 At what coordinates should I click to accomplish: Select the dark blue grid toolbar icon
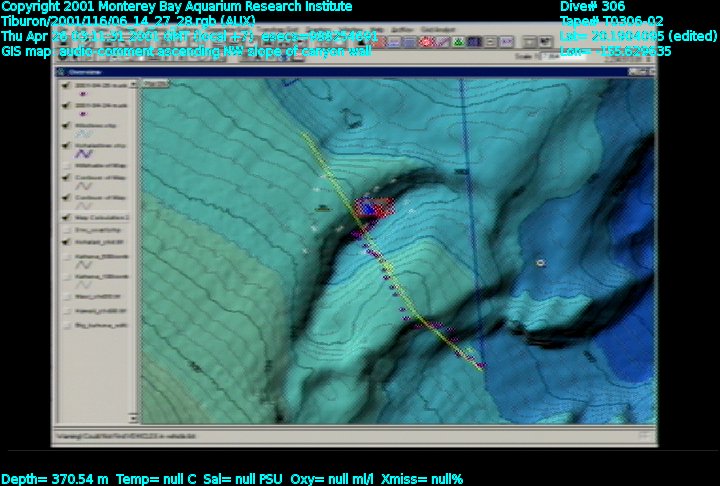[x=473, y=42]
